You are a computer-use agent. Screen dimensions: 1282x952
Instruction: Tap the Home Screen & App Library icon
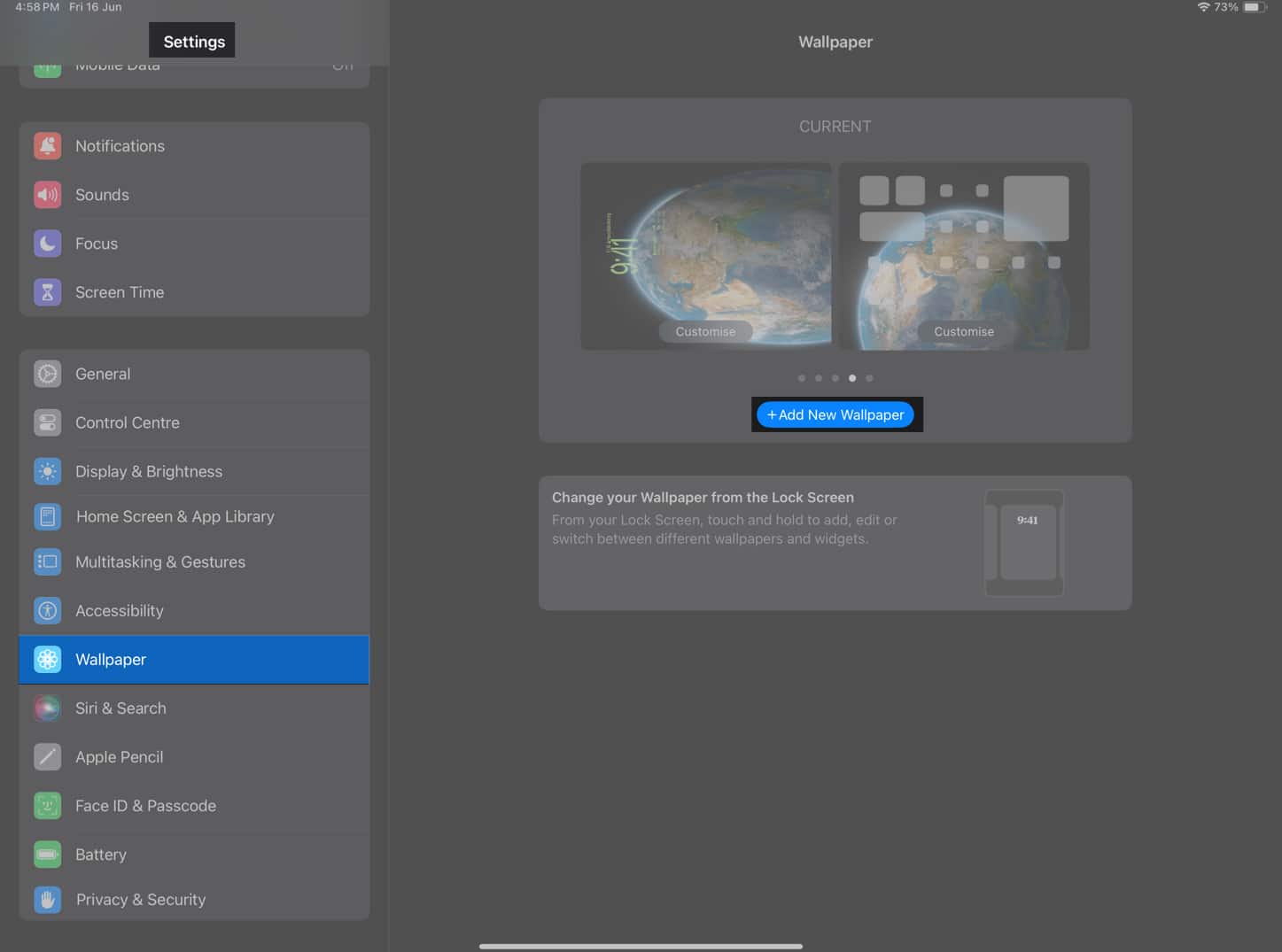[48, 516]
